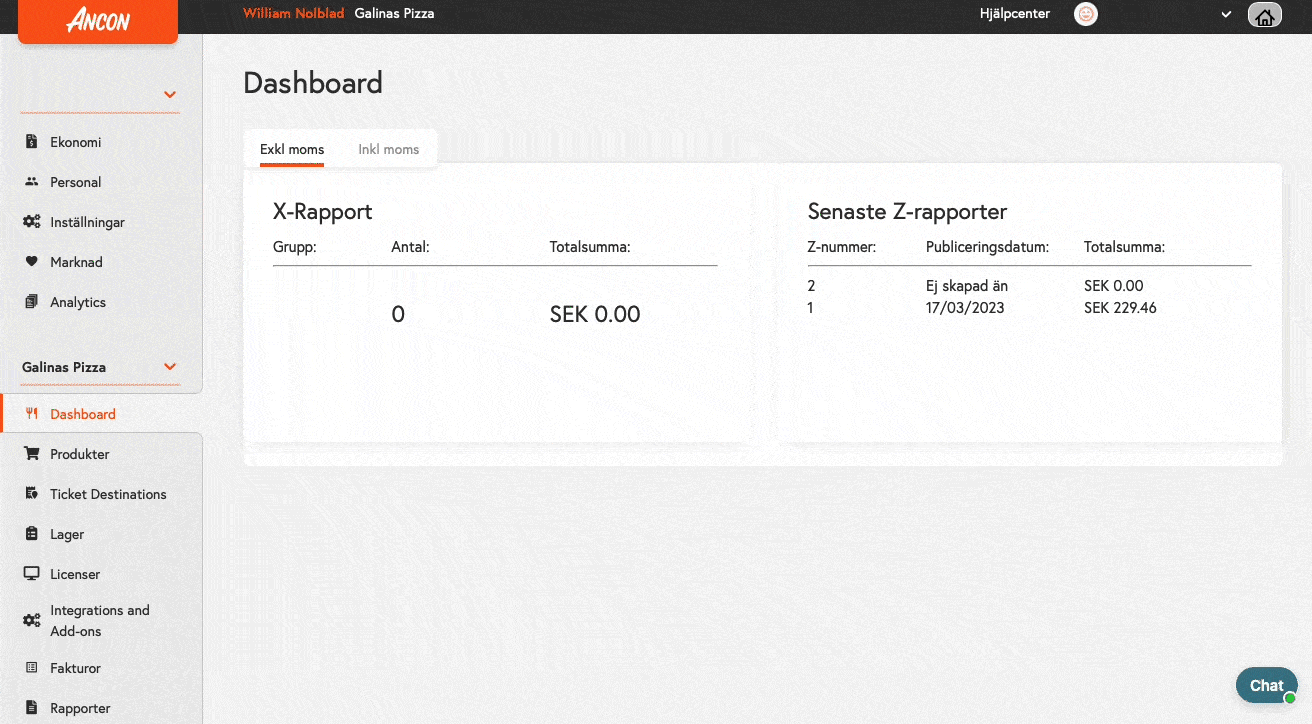Open the Rapporter page
The image size is (1312, 724).
click(80, 708)
